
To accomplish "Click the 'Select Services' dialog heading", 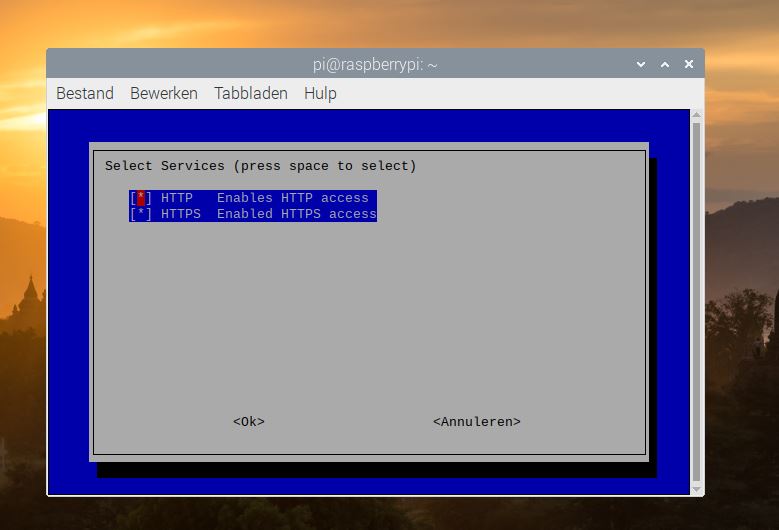I will (x=260, y=166).
